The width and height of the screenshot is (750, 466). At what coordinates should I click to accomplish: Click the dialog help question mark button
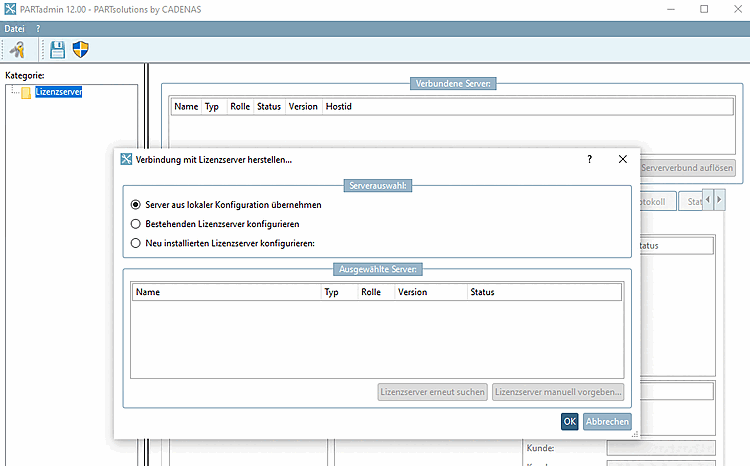589,159
